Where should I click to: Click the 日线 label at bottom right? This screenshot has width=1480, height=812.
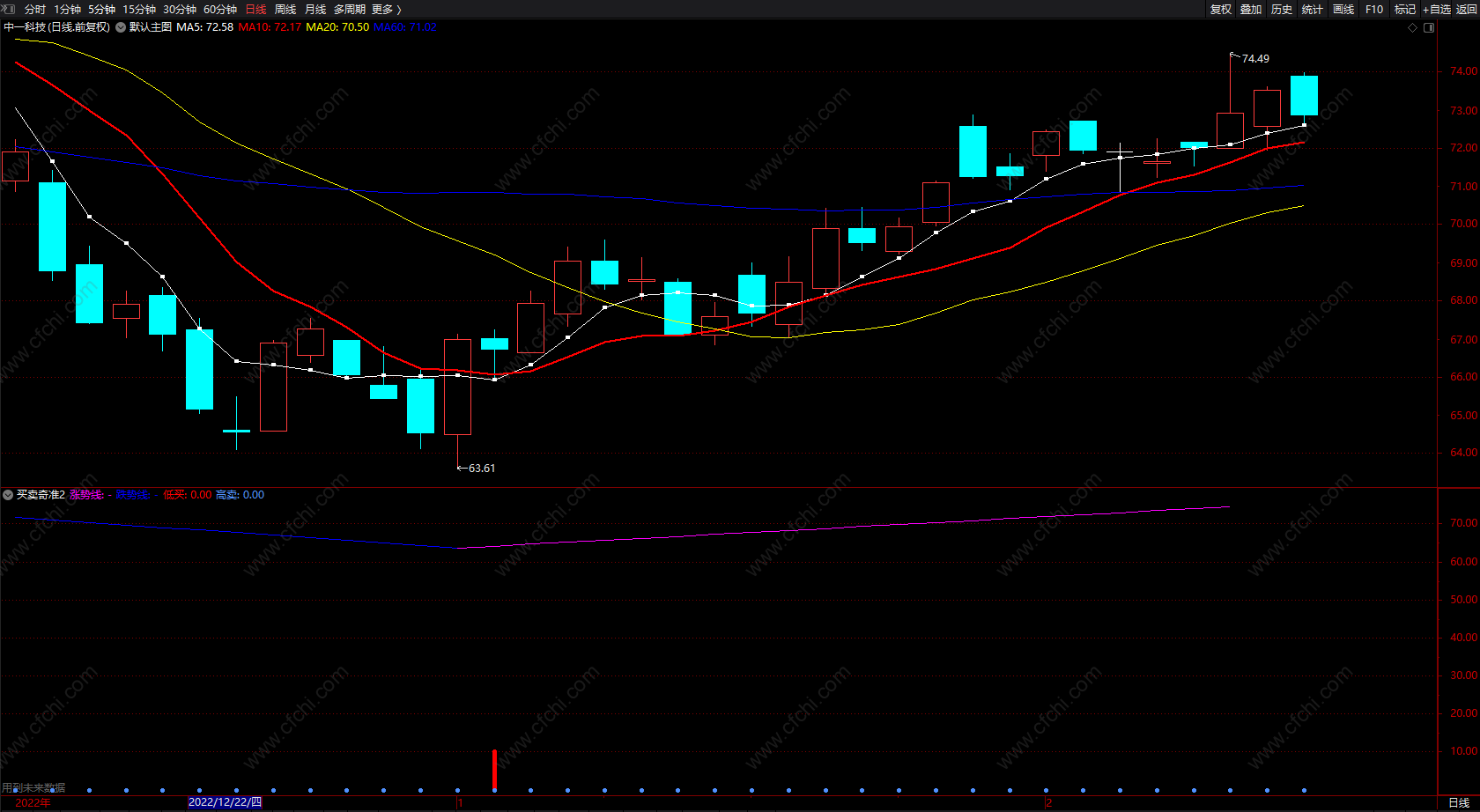click(1459, 803)
